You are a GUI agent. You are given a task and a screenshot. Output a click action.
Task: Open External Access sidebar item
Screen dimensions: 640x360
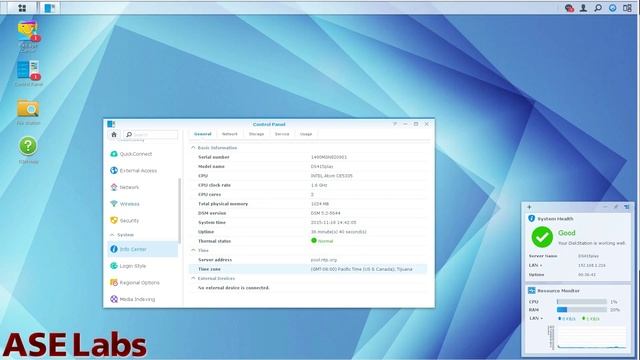pos(142,171)
